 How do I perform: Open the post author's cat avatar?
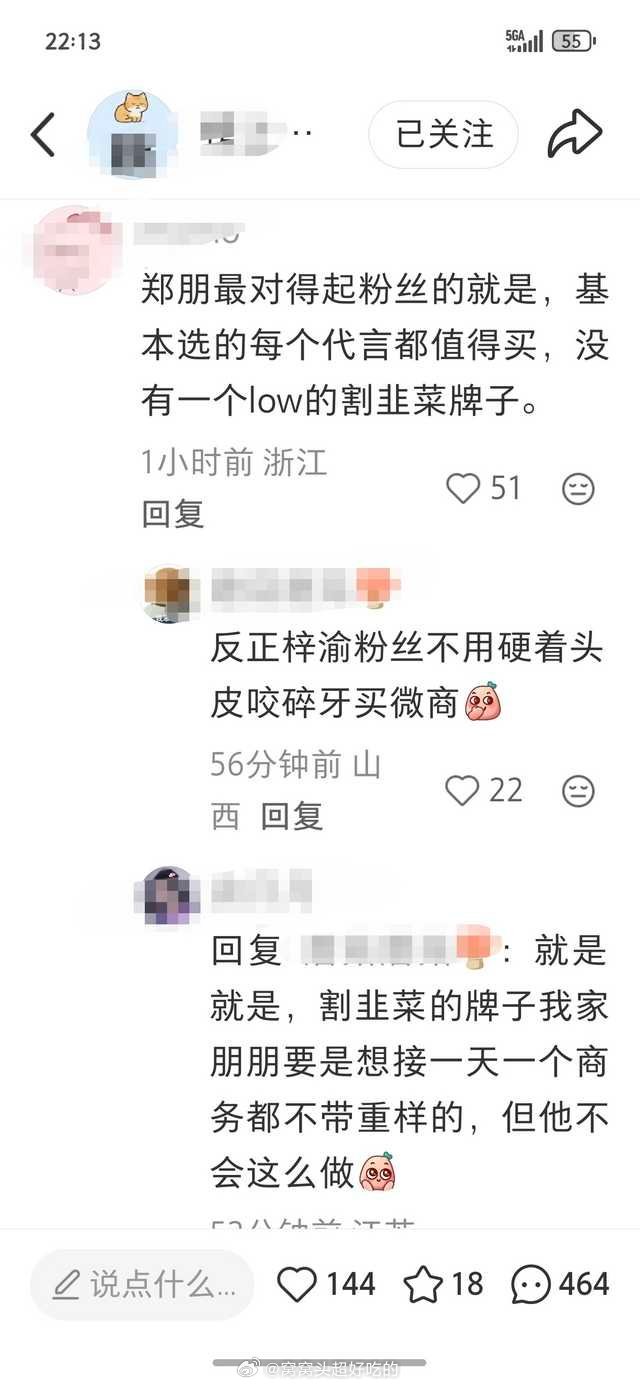click(x=131, y=135)
